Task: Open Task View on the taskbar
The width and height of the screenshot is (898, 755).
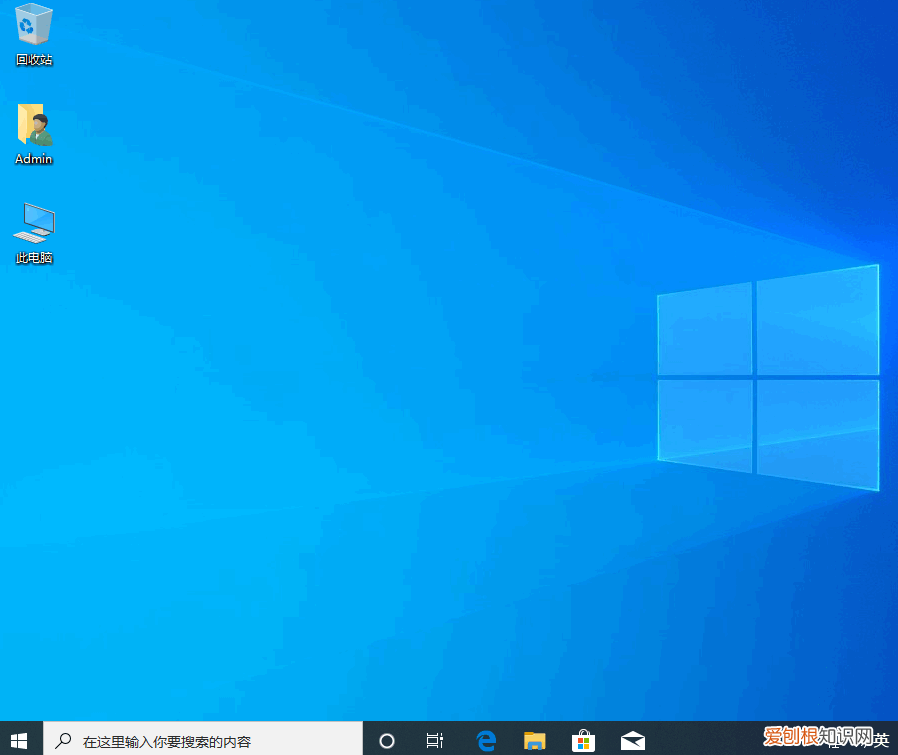Action: click(435, 741)
